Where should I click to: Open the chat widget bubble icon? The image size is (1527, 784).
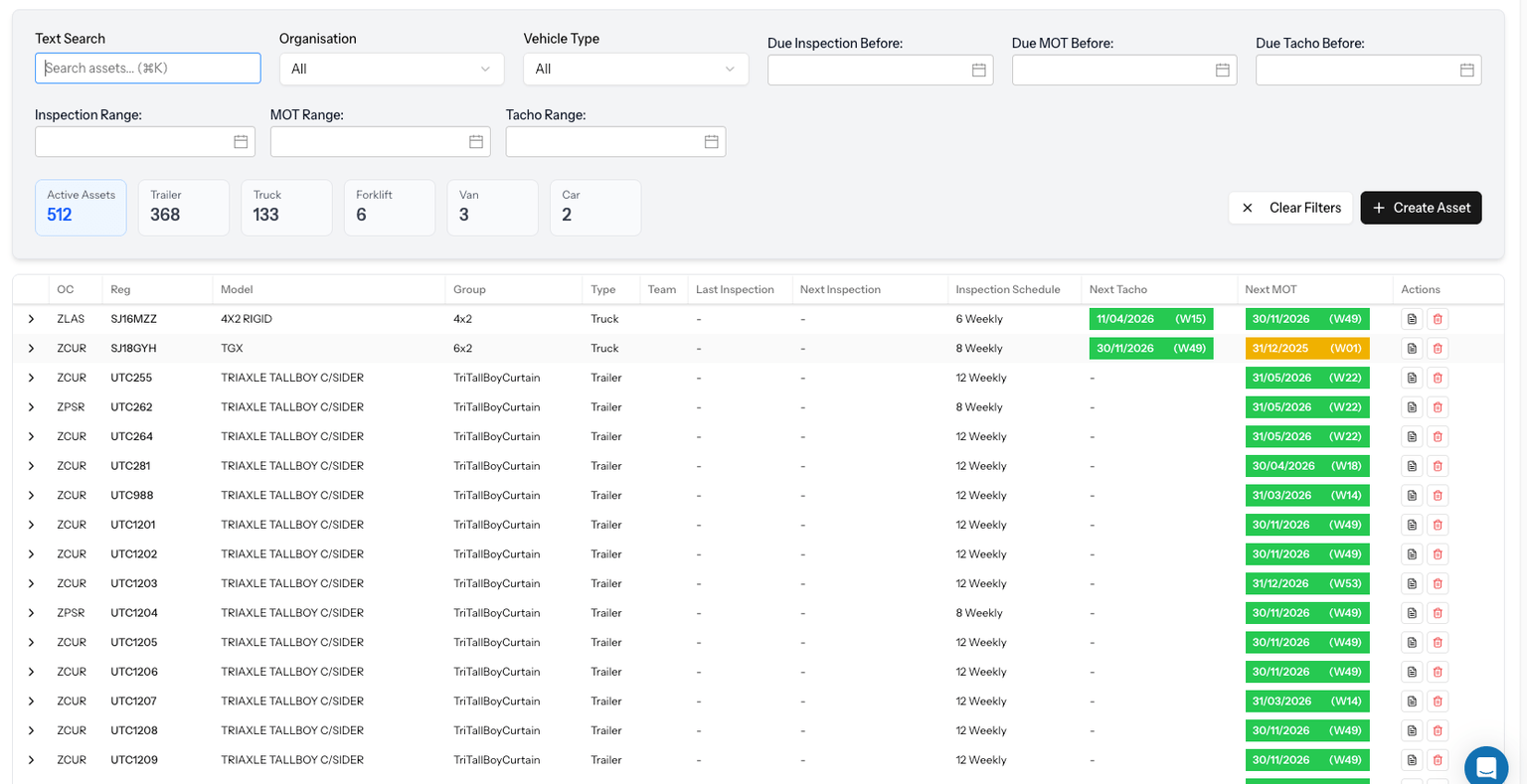(x=1486, y=767)
